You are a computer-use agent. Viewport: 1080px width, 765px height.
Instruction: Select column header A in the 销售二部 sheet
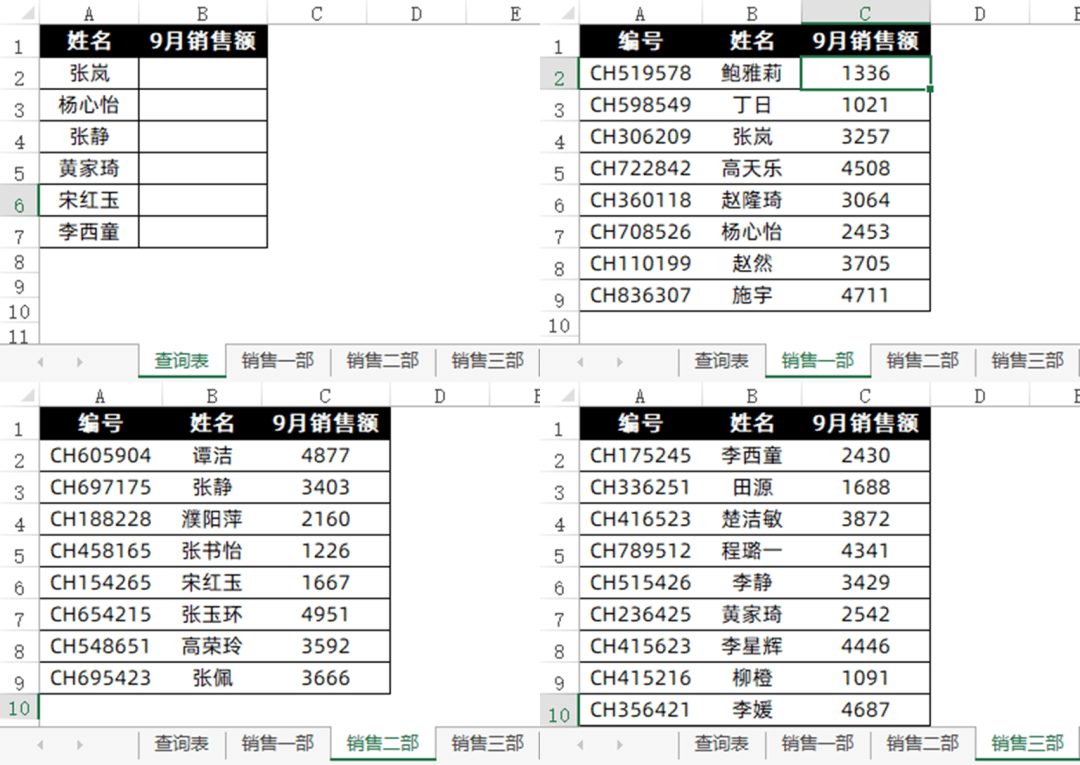(x=99, y=396)
